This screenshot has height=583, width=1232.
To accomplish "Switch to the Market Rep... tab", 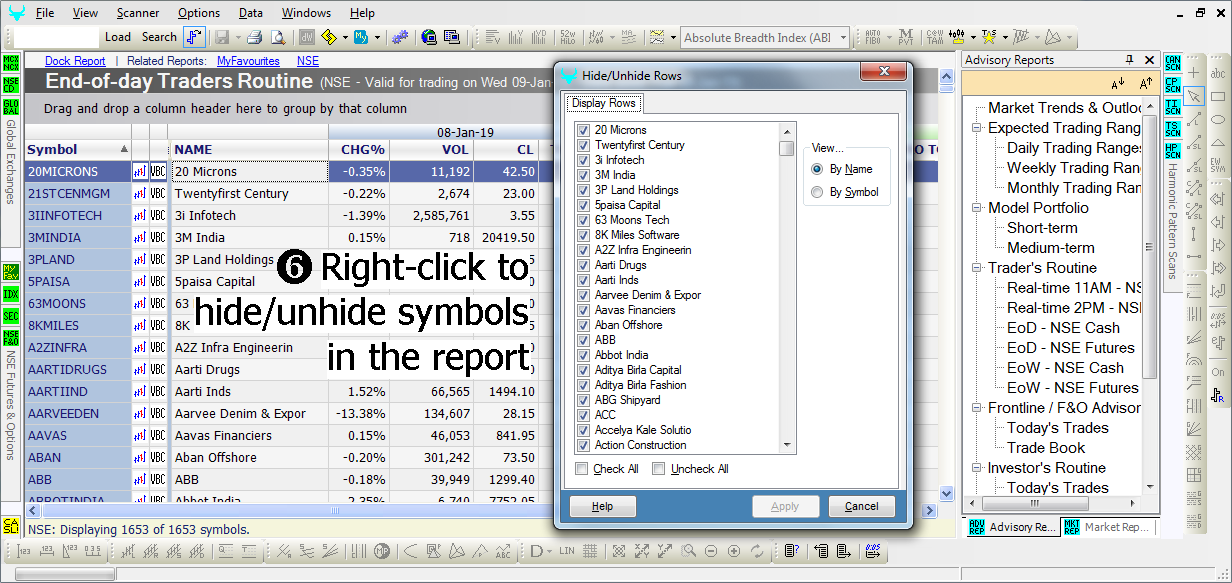I will [x=1107, y=527].
